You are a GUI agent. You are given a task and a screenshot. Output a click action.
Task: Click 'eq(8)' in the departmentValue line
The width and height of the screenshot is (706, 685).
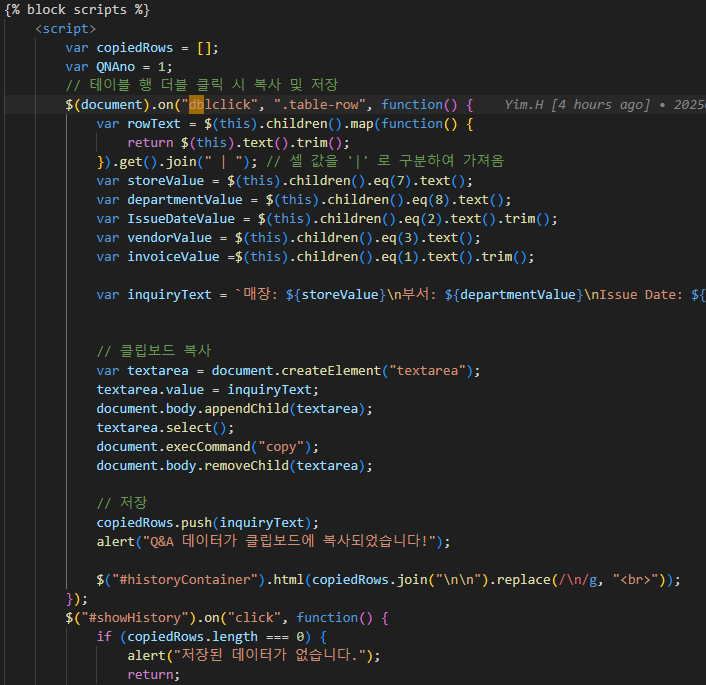(x=430, y=200)
